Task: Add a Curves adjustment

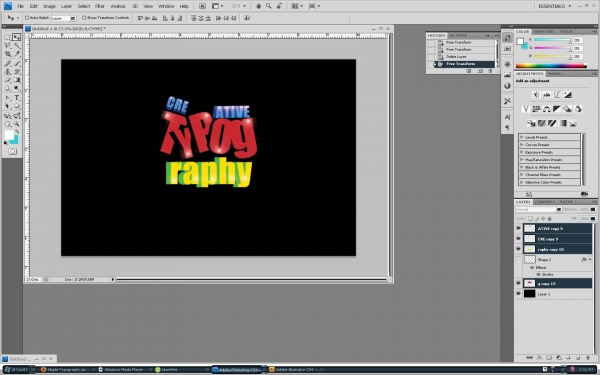Action: (x=557, y=95)
